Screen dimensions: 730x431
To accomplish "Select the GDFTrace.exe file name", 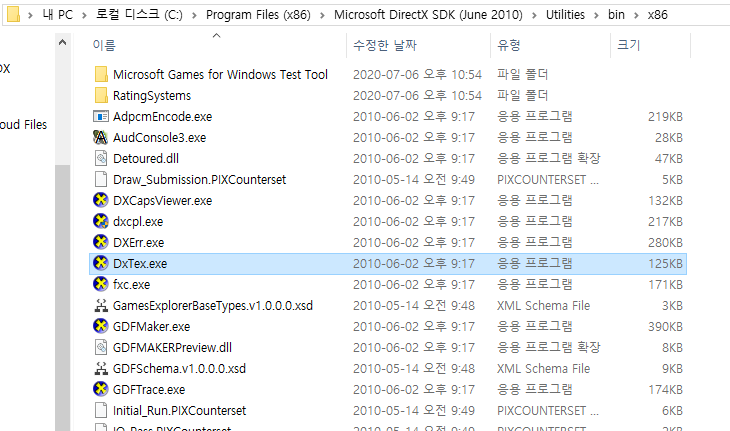I will click(149, 389).
